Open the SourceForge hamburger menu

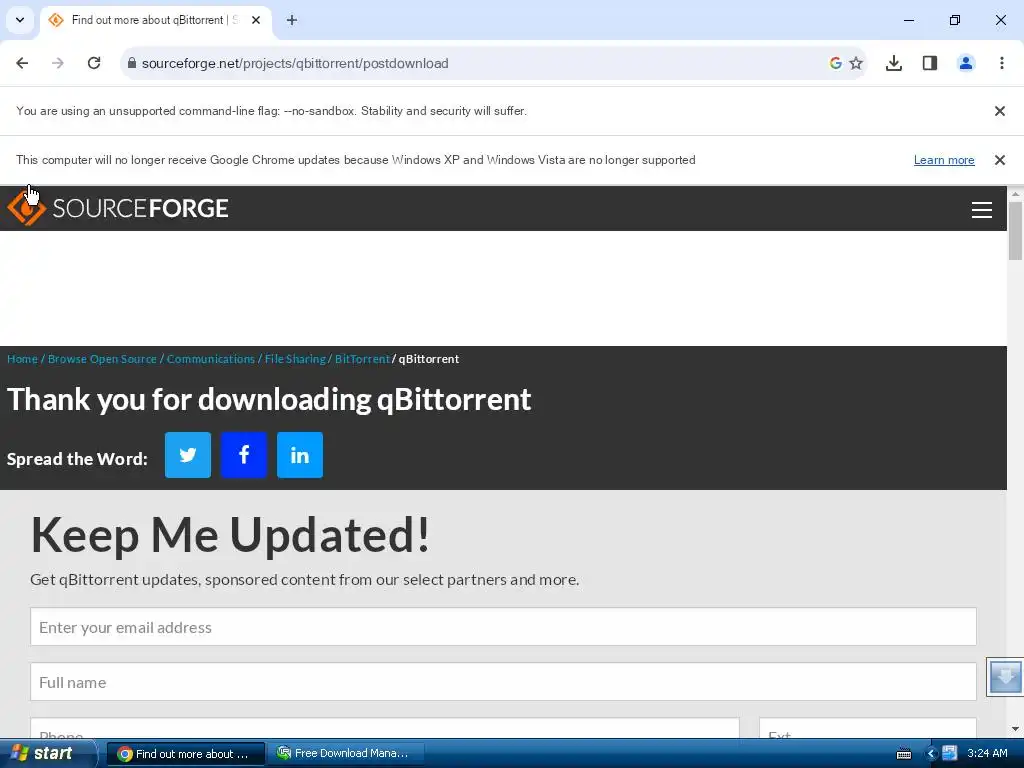point(982,210)
